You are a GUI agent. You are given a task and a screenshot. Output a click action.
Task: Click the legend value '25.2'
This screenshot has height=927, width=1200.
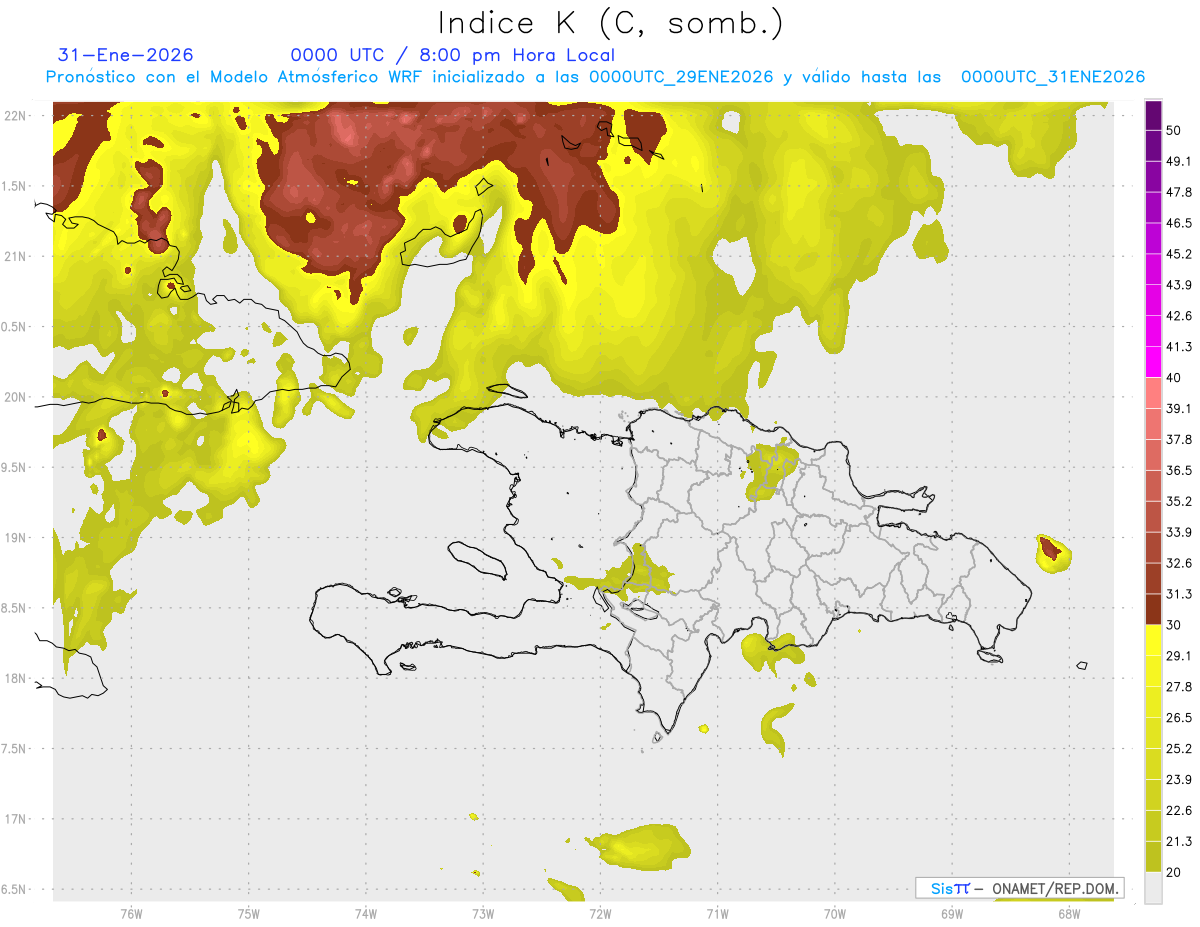(x=1179, y=749)
